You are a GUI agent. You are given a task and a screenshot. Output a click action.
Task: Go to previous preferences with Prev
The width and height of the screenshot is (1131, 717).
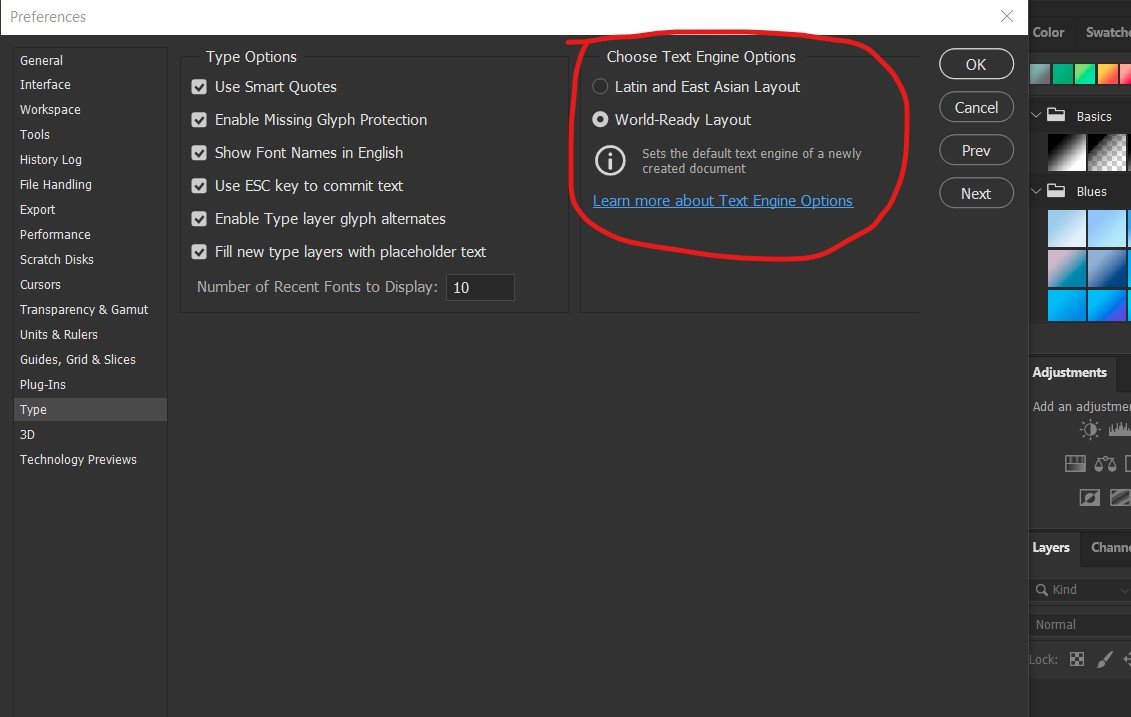pyautogui.click(x=976, y=150)
